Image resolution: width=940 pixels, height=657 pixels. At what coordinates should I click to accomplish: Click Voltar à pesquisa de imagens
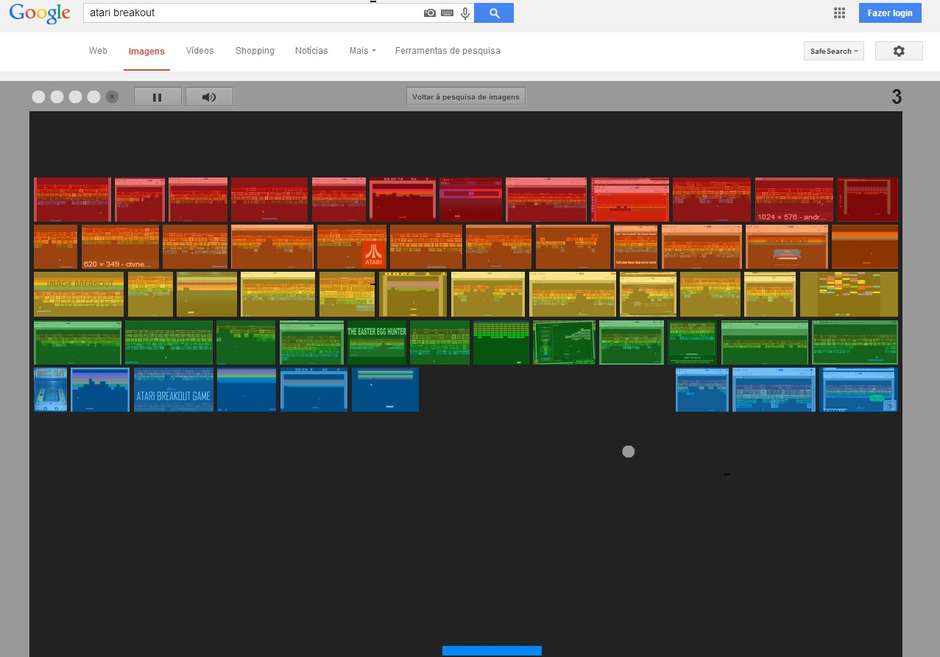click(466, 97)
